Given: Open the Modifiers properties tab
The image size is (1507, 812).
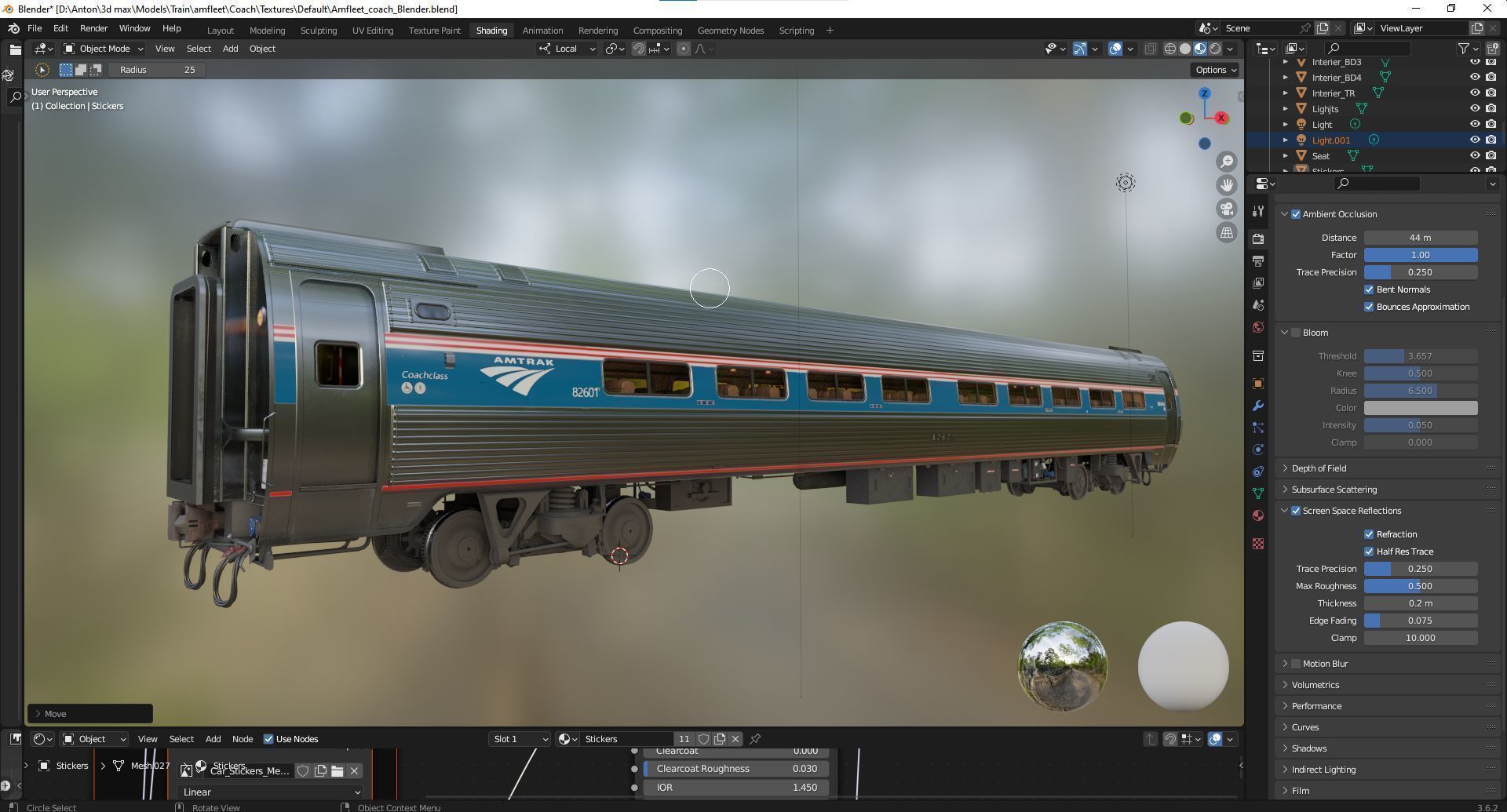Looking at the screenshot, I should (1258, 406).
